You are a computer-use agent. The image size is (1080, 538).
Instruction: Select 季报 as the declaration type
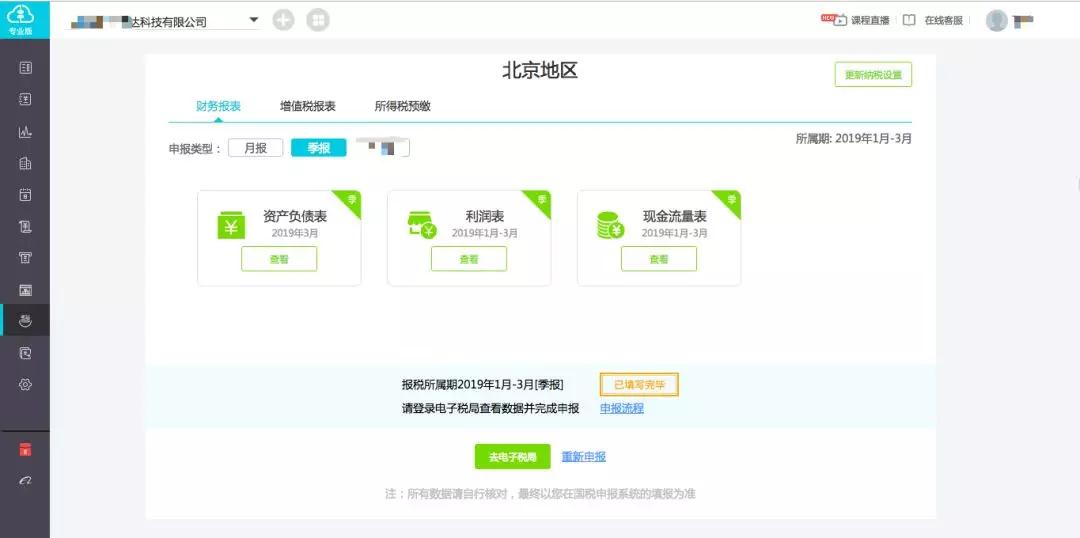318,148
